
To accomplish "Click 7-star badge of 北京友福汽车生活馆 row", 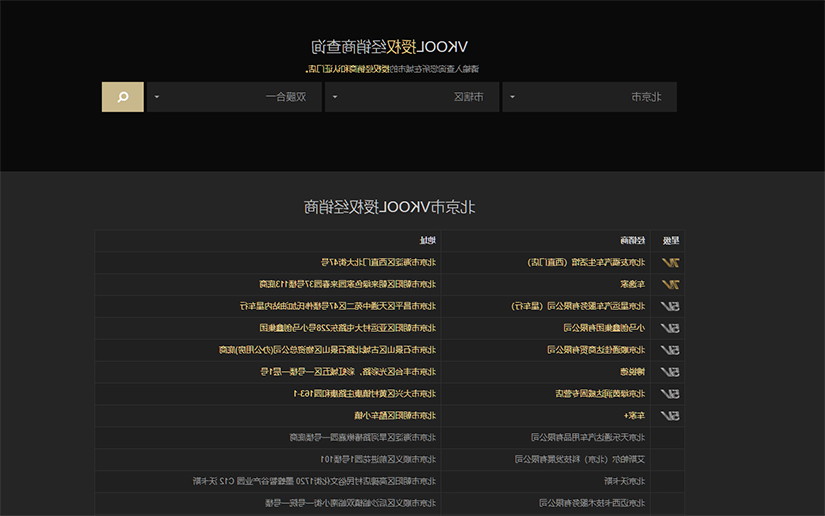I will point(670,262).
